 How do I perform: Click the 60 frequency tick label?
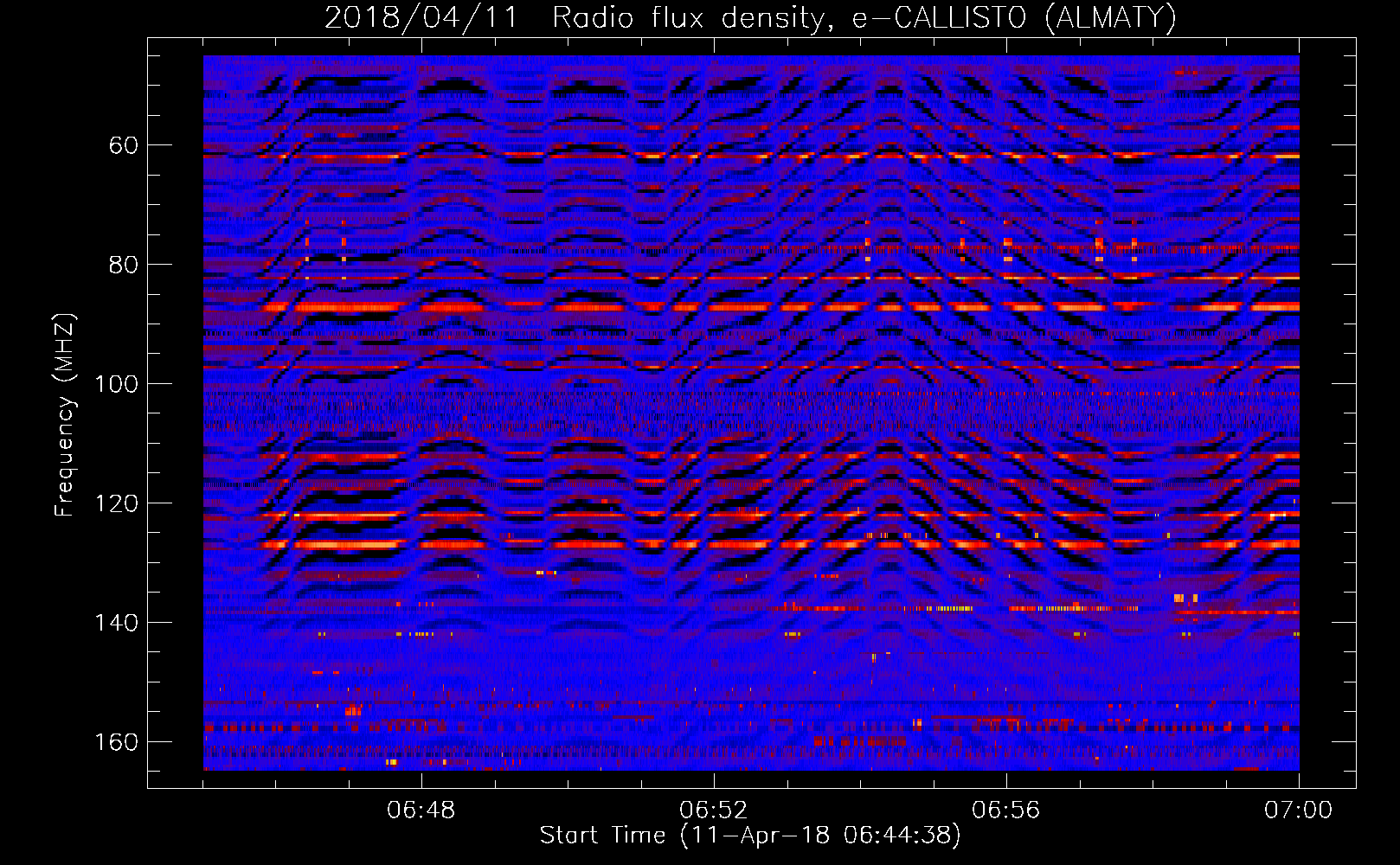(x=124, y=145)
